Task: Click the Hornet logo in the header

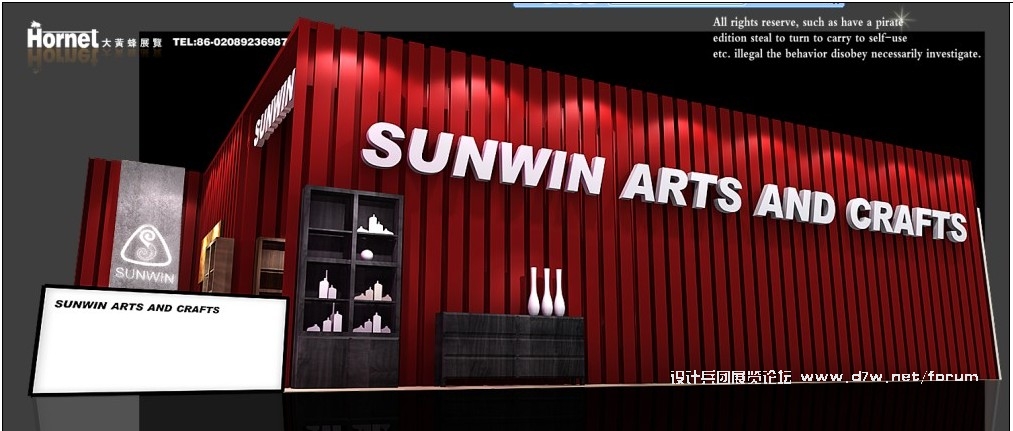Action: 63,38
